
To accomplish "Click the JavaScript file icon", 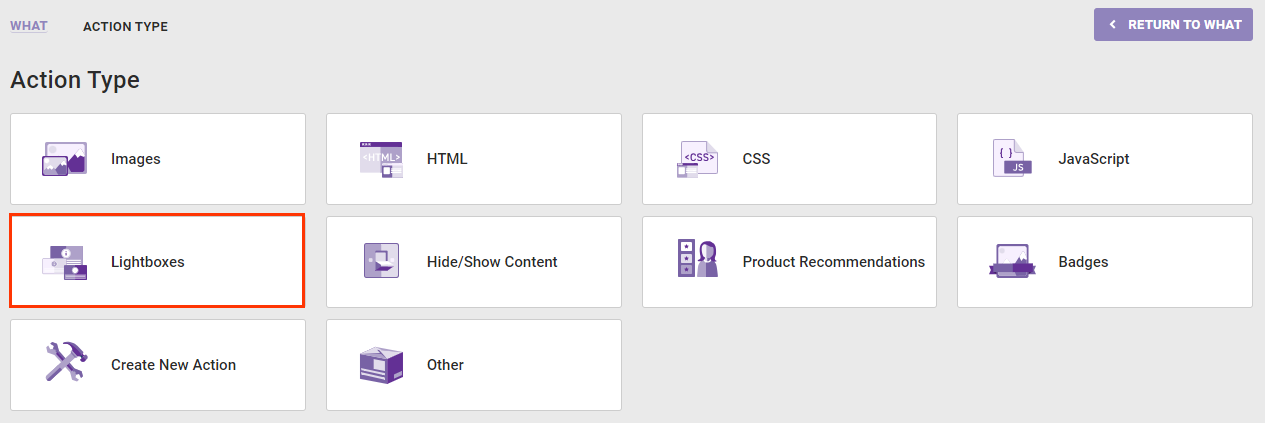I will click(1012, 159).
